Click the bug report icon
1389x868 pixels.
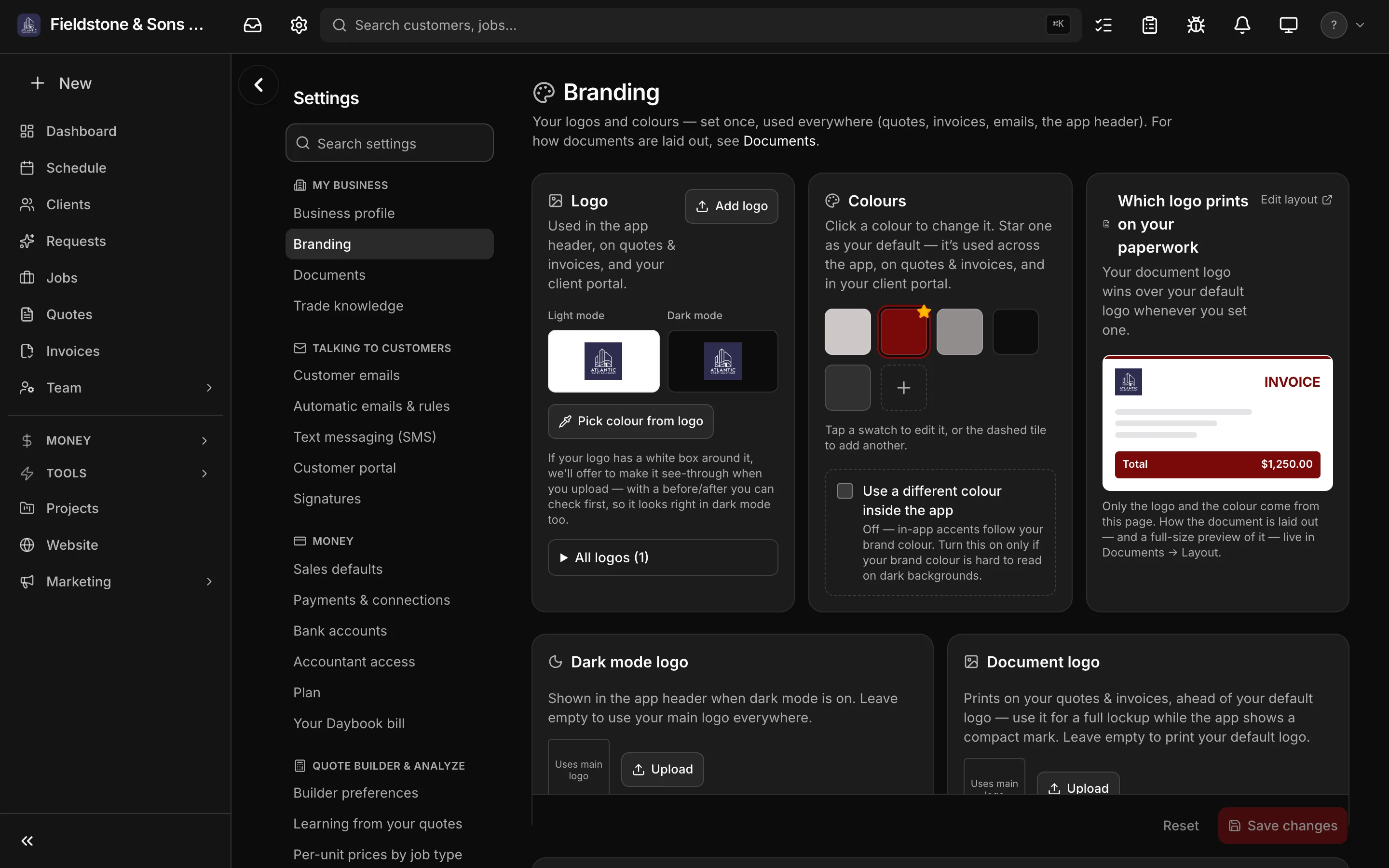coord(1196,25)
